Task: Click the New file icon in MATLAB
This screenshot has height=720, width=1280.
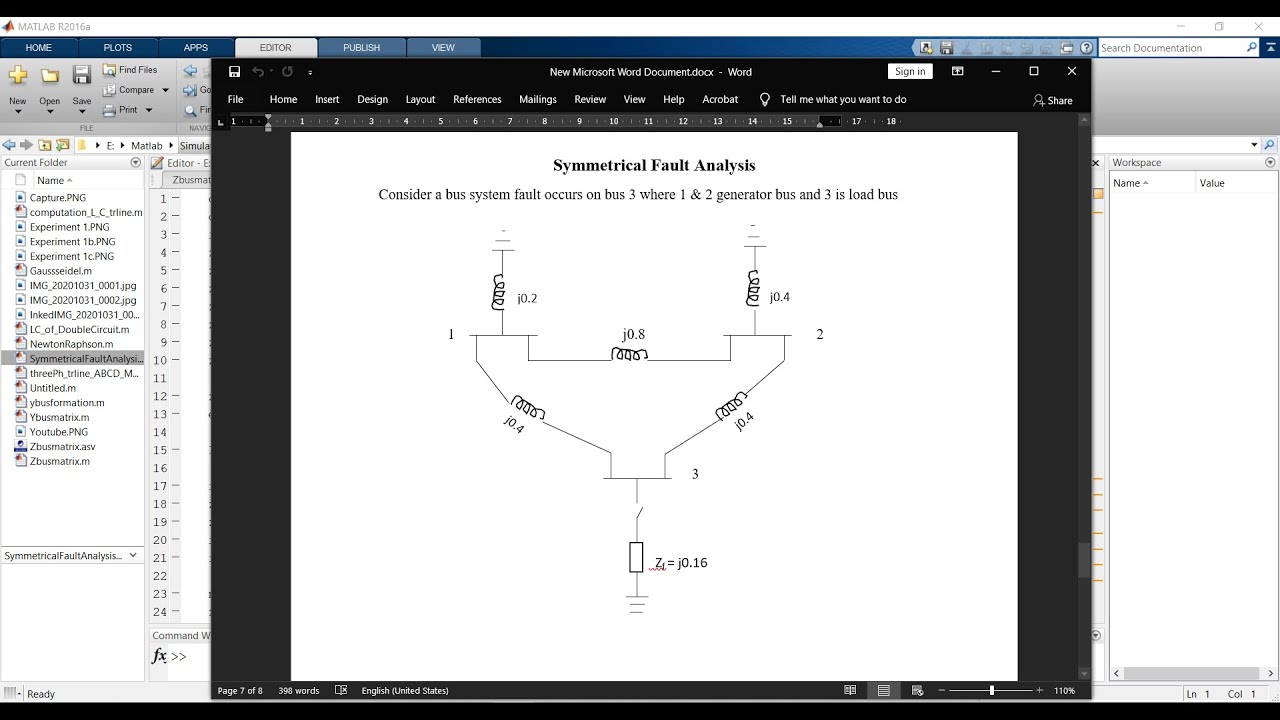Action: [17, 76]
